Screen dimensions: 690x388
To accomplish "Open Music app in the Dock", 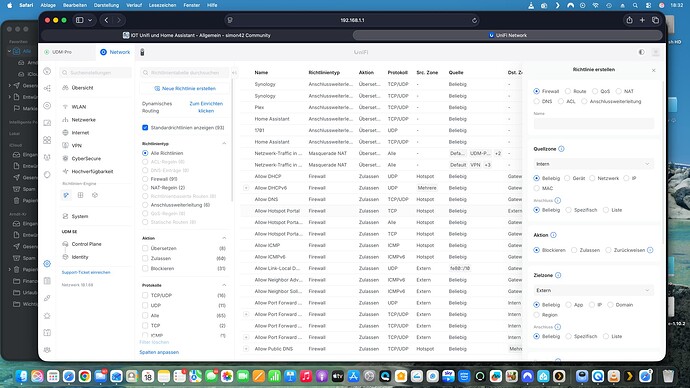I will 306,376.
